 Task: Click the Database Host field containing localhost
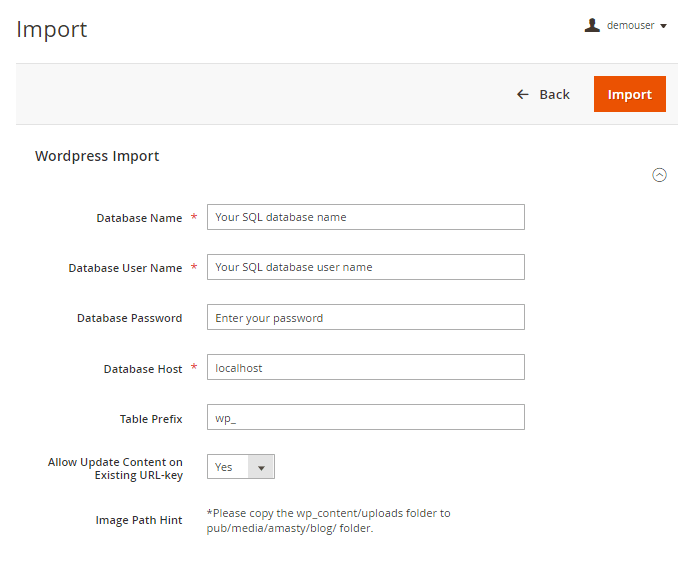pyautogui.click(x=365, y=368)
